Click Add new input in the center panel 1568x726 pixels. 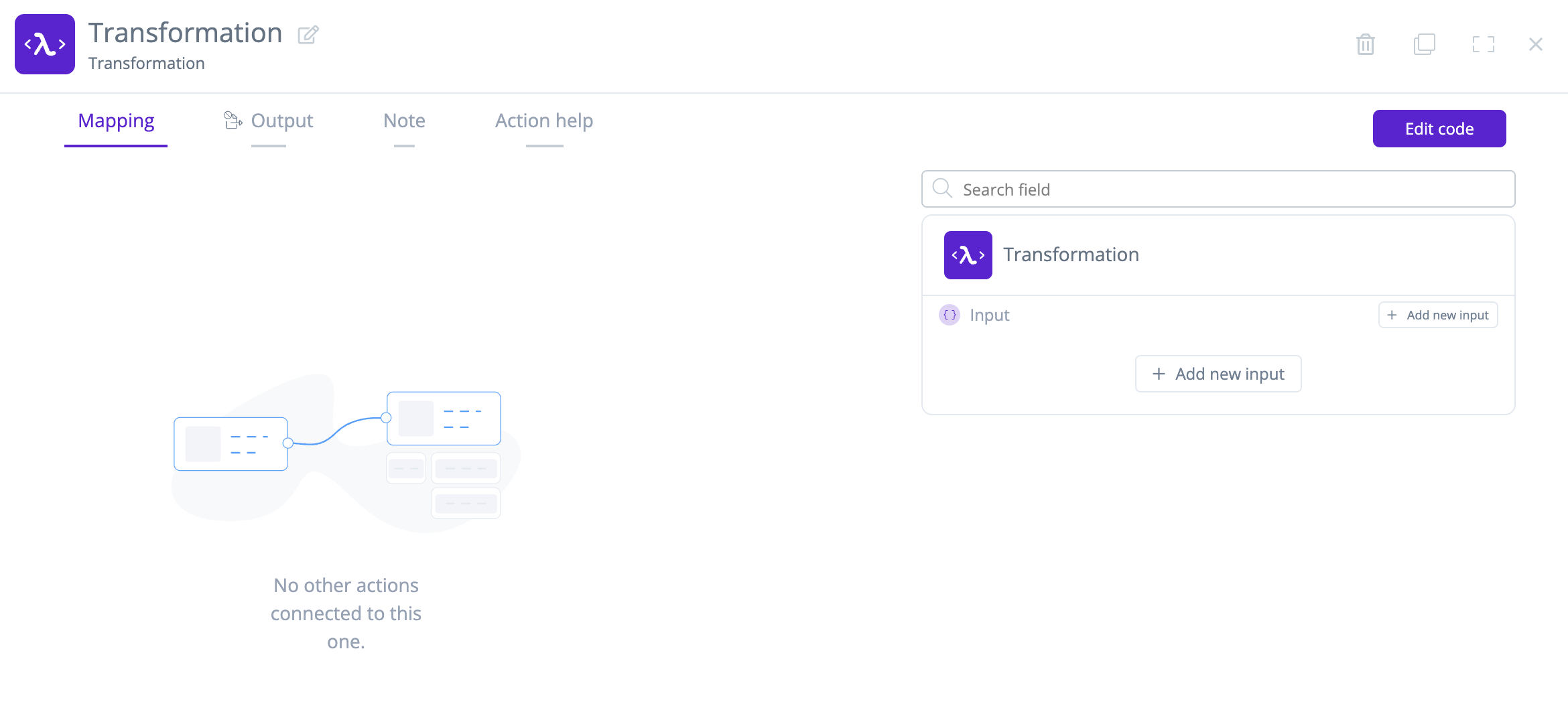tap(1218, 374)
